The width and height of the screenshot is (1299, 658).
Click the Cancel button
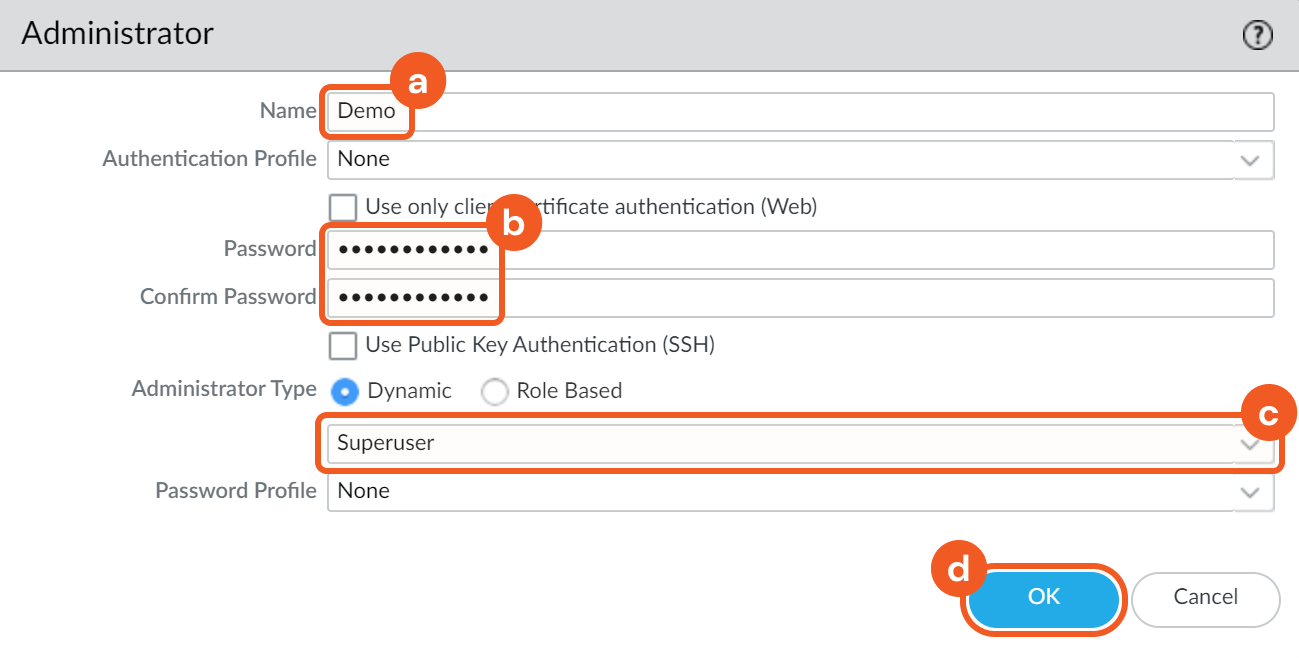click(x=1205, y=597)
